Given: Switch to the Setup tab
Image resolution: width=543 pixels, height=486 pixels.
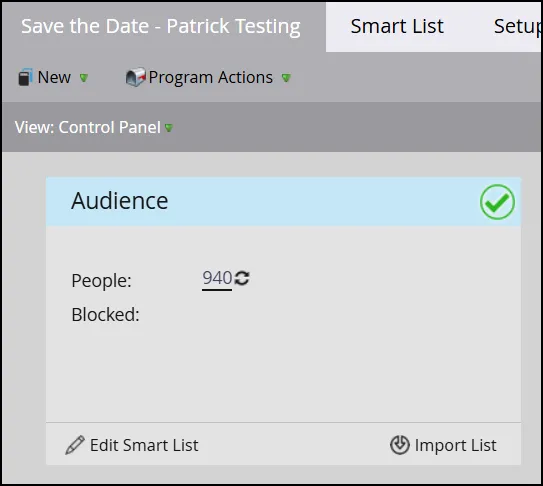Looking at the screenshot, I should (517, 26).
